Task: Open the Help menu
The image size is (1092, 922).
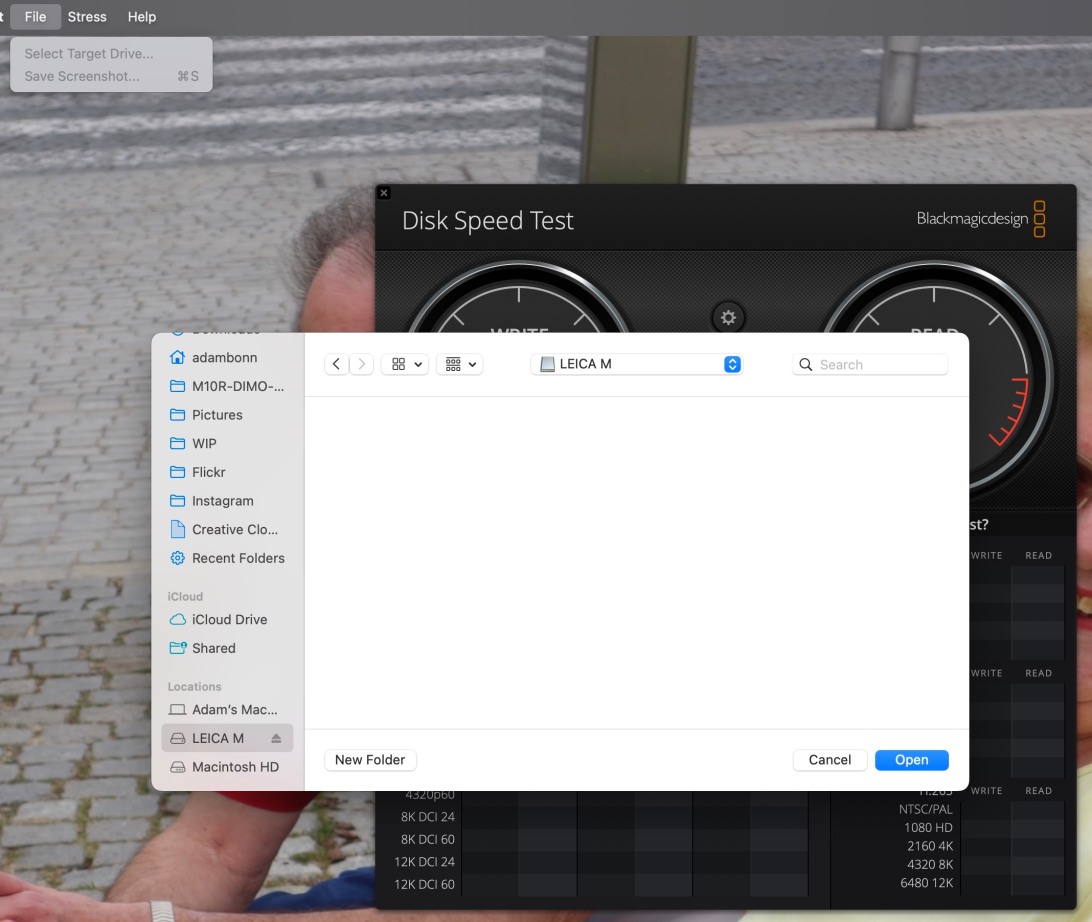Action: click(142, 17)
